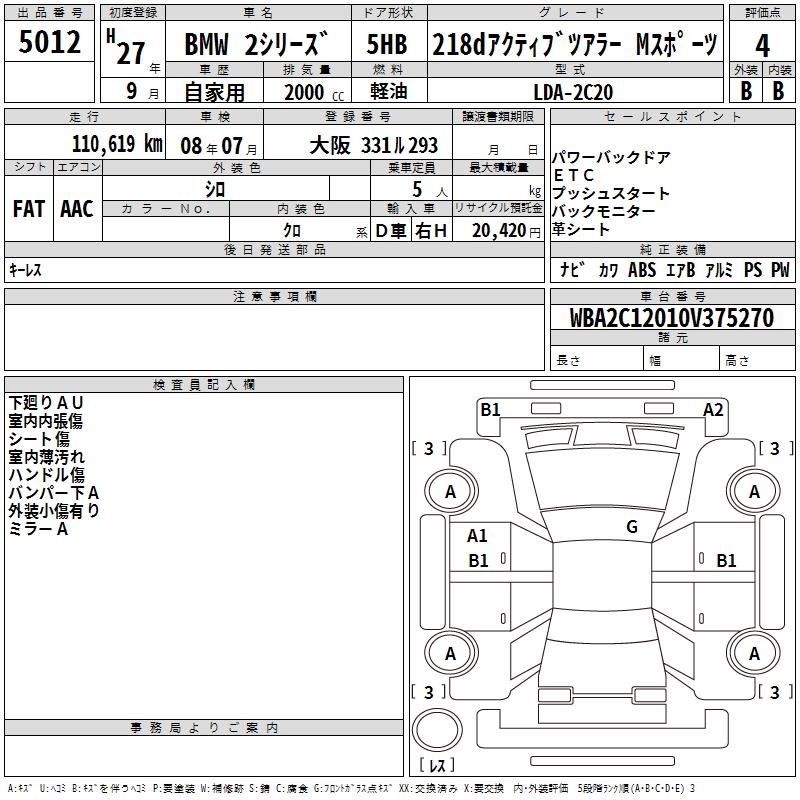
Task: Select the A1 mark on car diagram
Action: [478, 536]
